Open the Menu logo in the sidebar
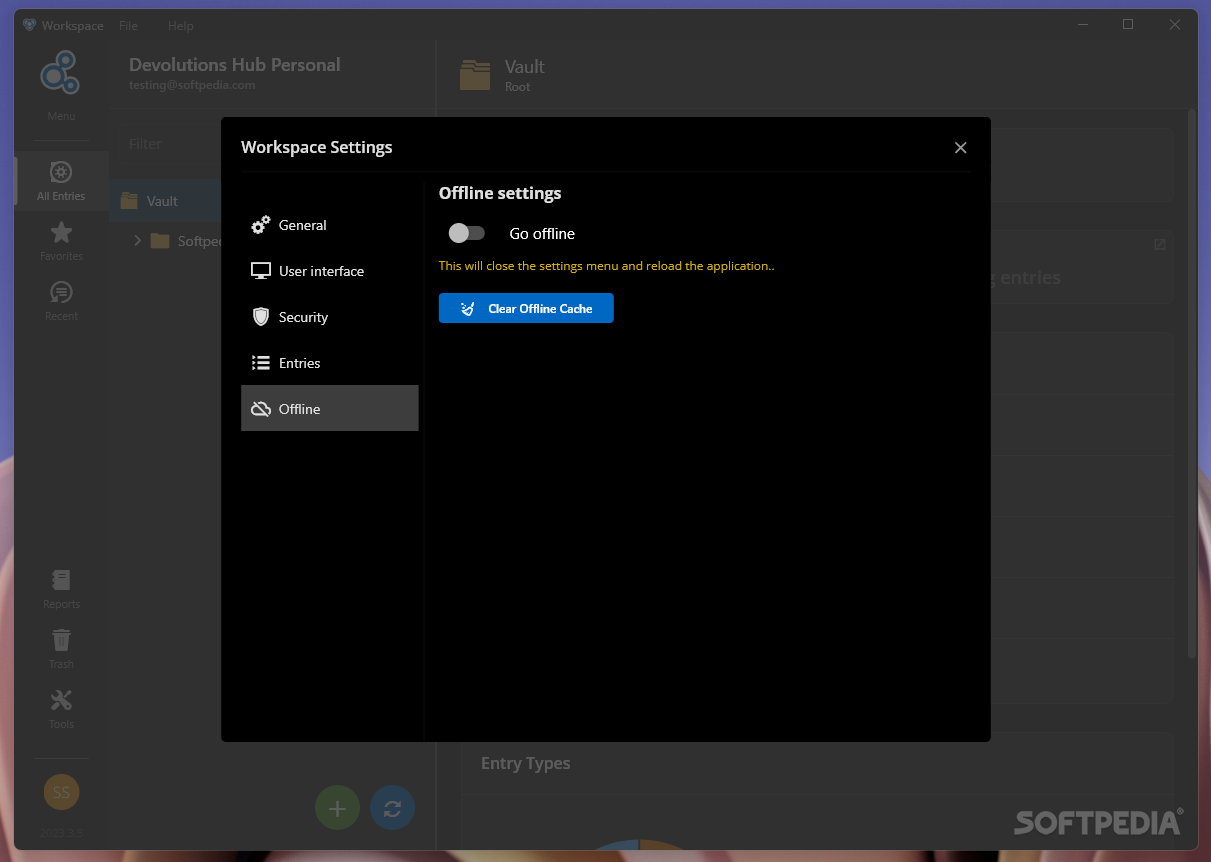 click(x=61, y=85)
